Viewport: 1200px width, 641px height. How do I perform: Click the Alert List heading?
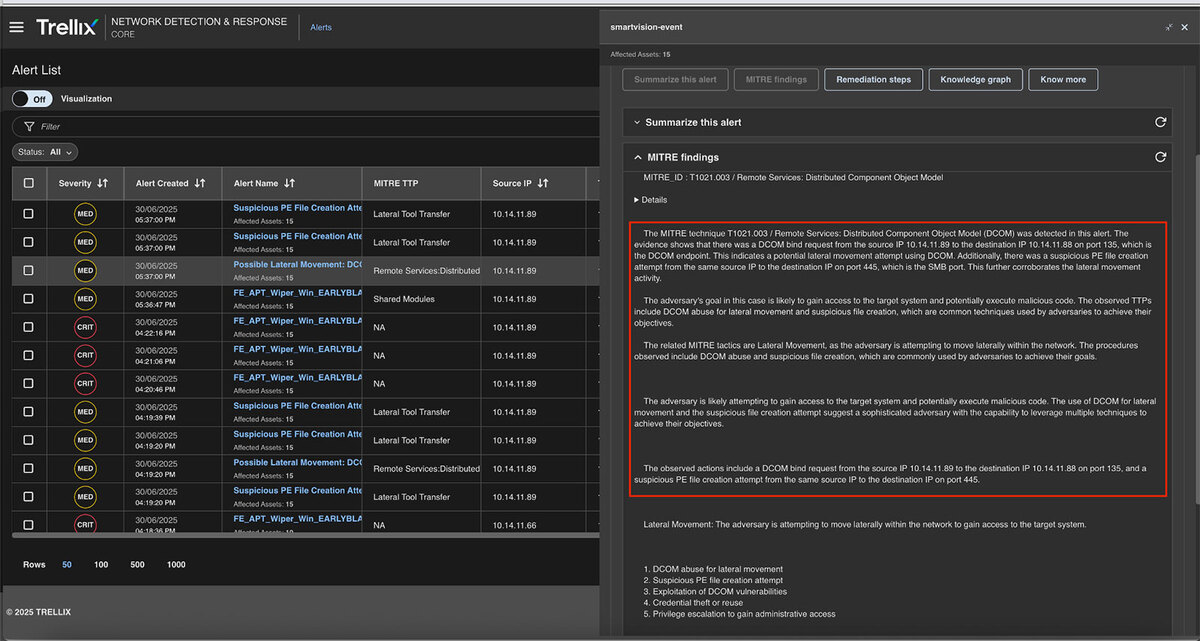36,70
